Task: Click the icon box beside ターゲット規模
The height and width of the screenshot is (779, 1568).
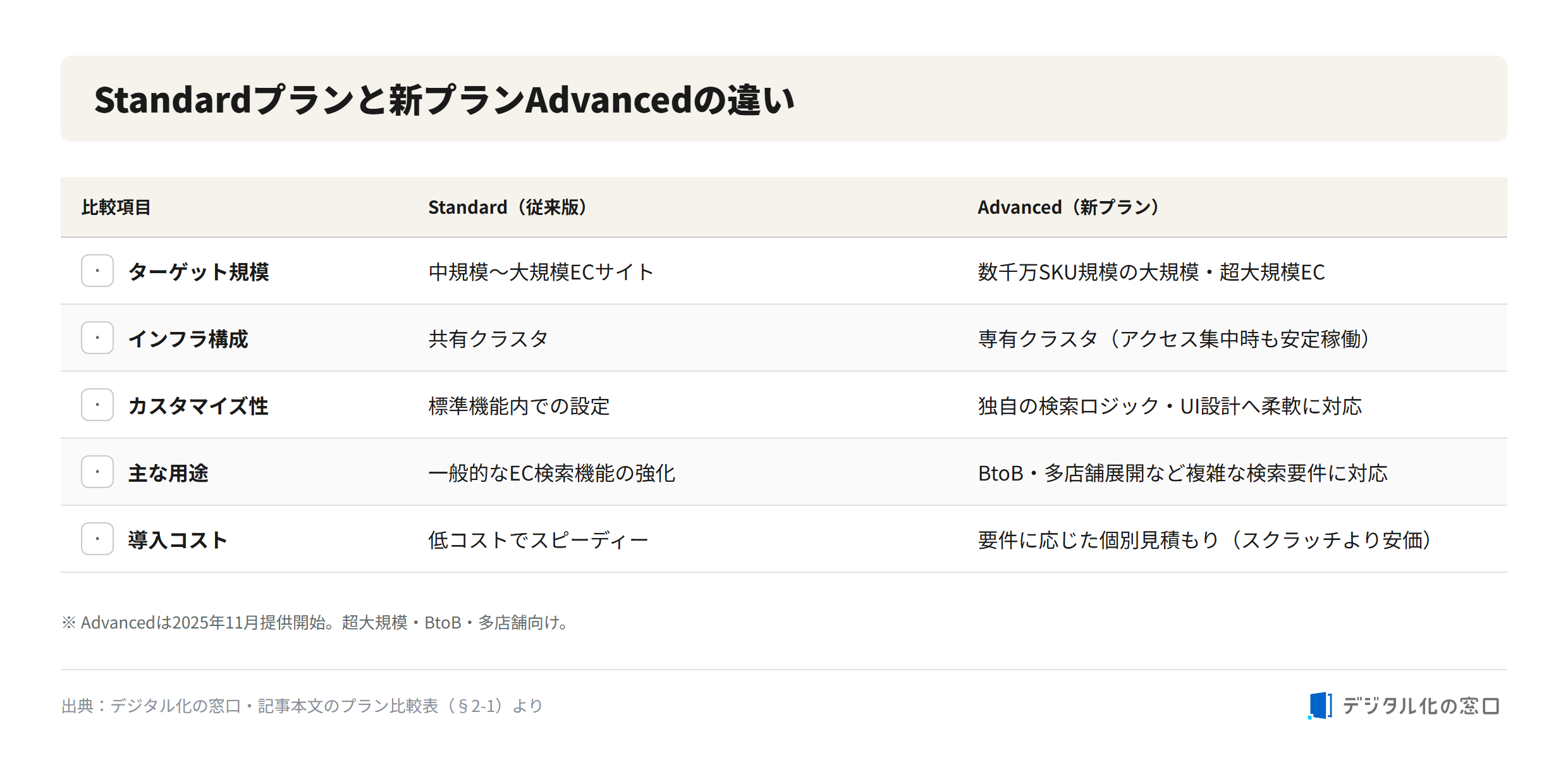Action: coord(97,271)
